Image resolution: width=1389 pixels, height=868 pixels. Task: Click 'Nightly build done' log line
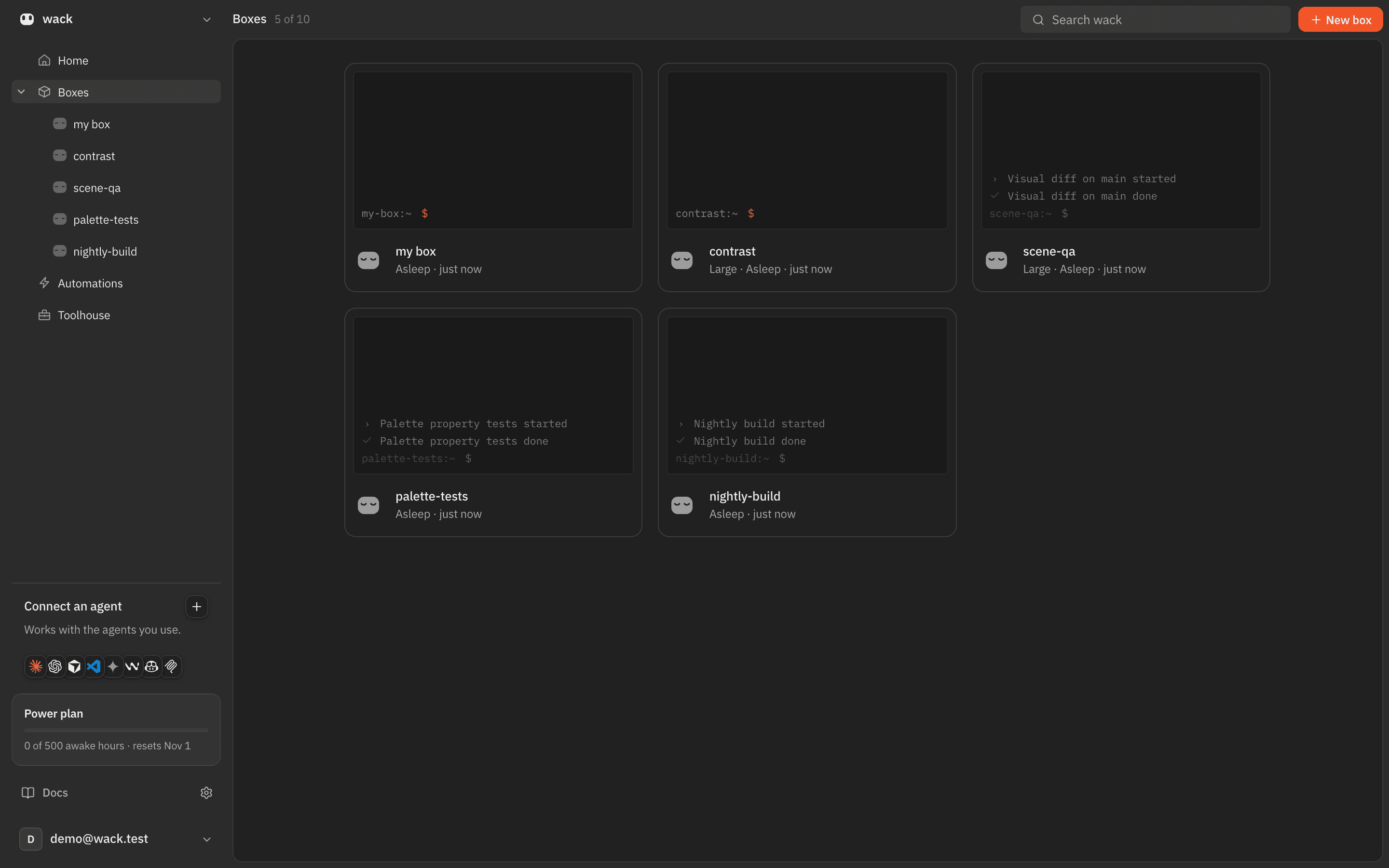(749, 441)
